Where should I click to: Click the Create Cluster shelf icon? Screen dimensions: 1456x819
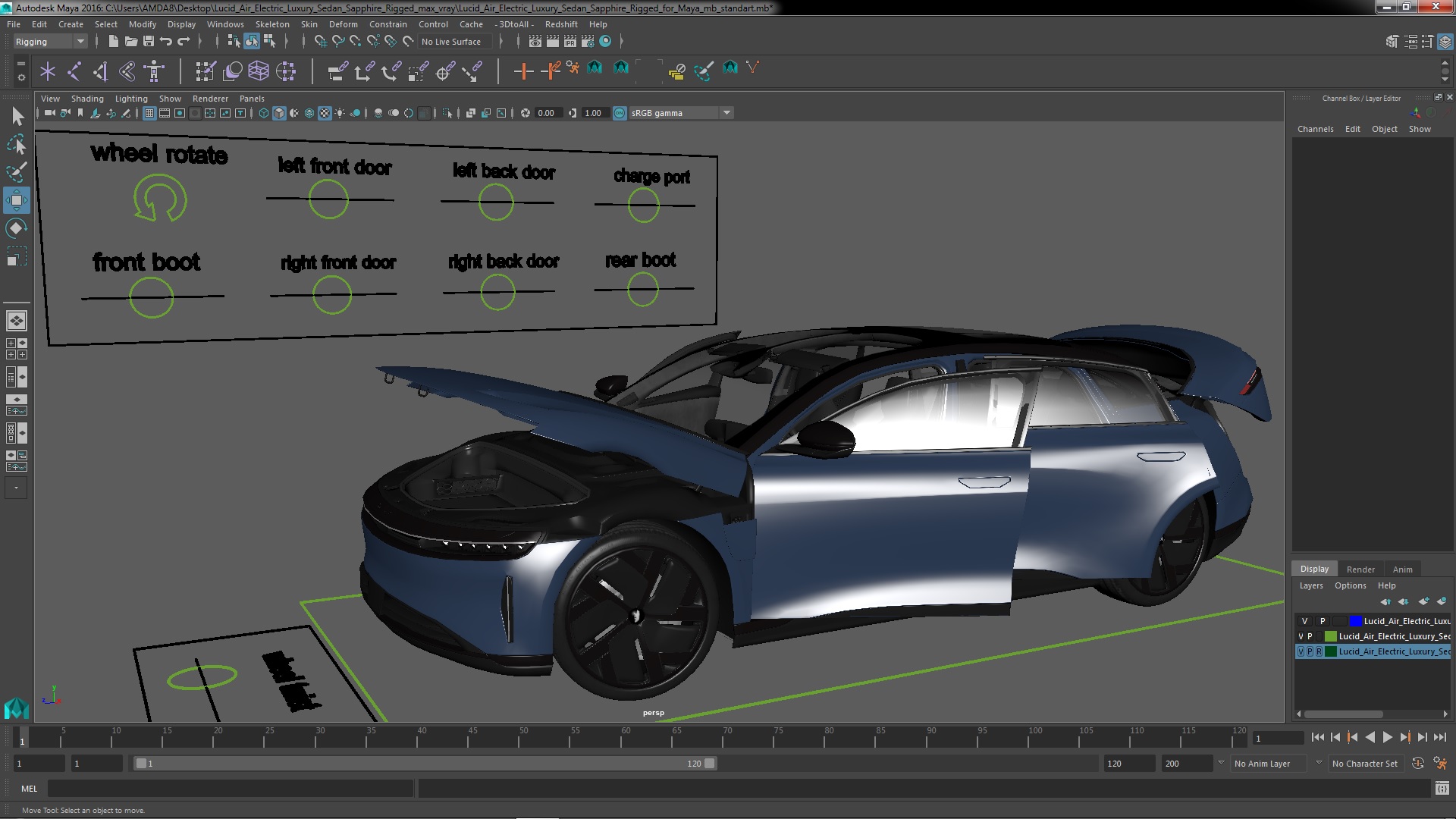[x=286, y=71]
